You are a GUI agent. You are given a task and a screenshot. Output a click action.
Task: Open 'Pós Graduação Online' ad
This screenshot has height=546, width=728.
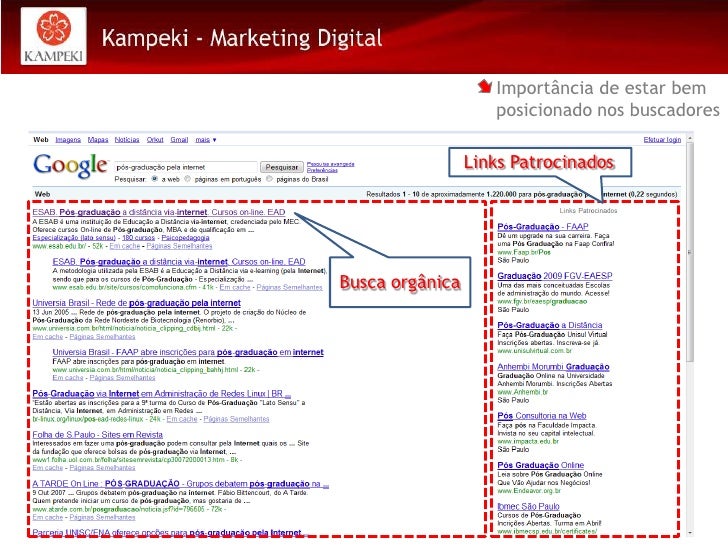540,465
